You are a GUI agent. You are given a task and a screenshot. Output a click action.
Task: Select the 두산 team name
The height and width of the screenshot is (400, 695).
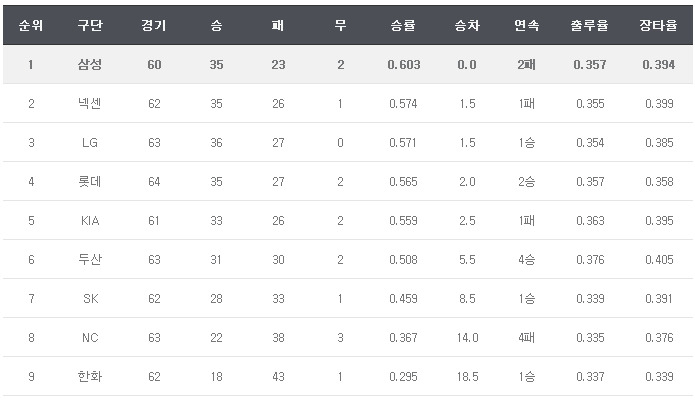pyautogui.click(x=90, y=260)
